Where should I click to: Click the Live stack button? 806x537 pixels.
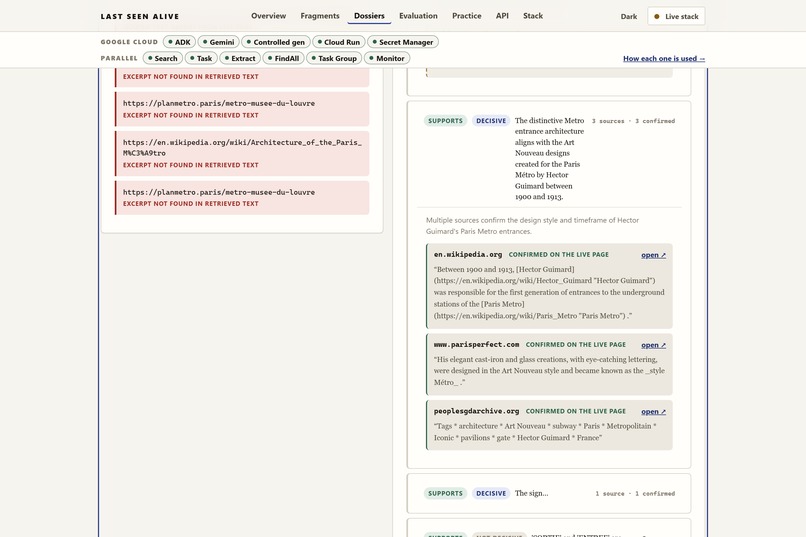(x=676, y=16)
